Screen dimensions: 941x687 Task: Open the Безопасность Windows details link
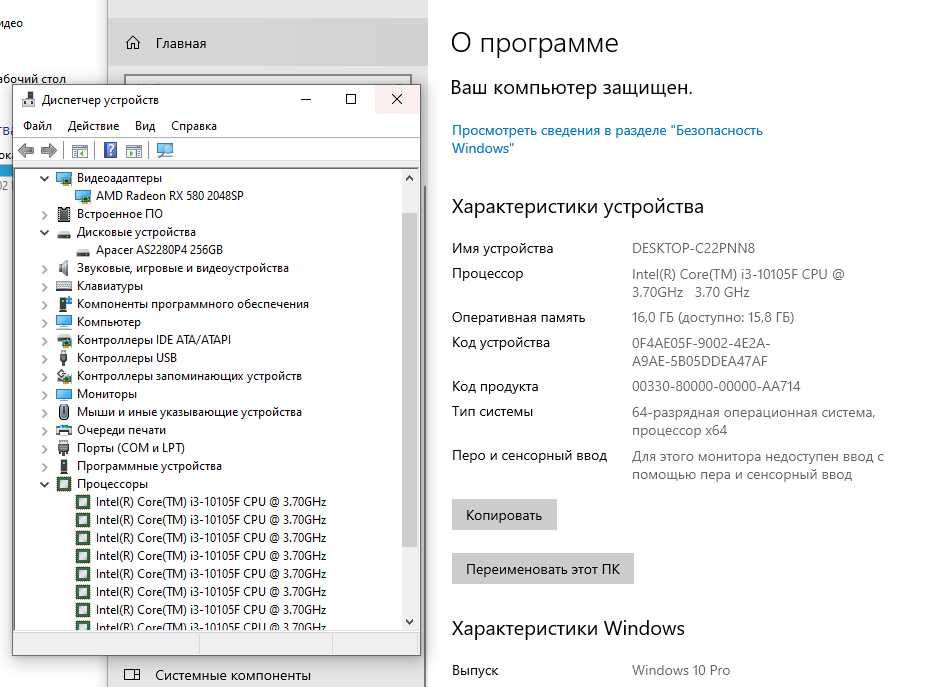[x=607, y=139]
